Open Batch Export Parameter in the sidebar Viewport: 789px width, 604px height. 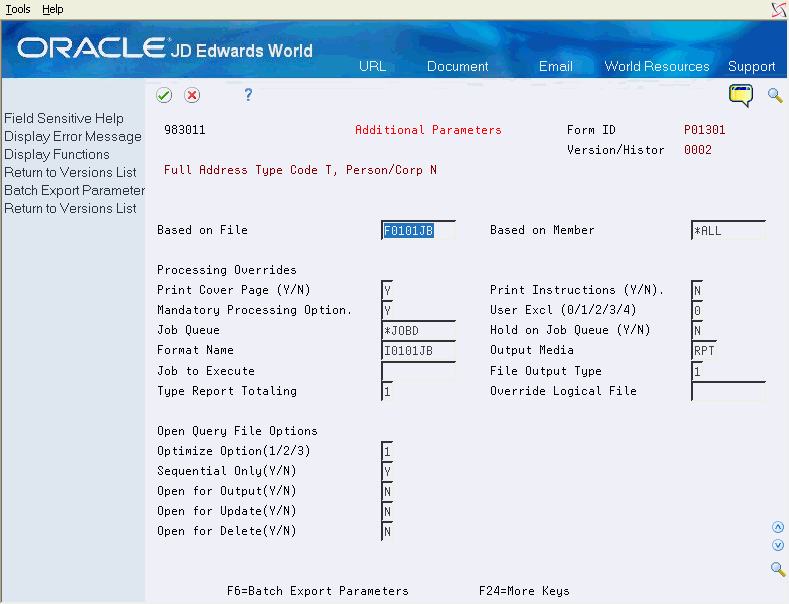tap(74, 191)
